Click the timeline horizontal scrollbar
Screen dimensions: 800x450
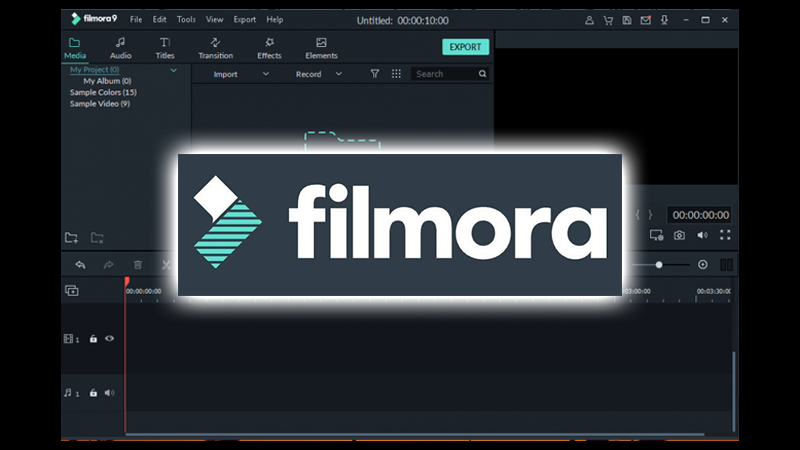[414, 435]
